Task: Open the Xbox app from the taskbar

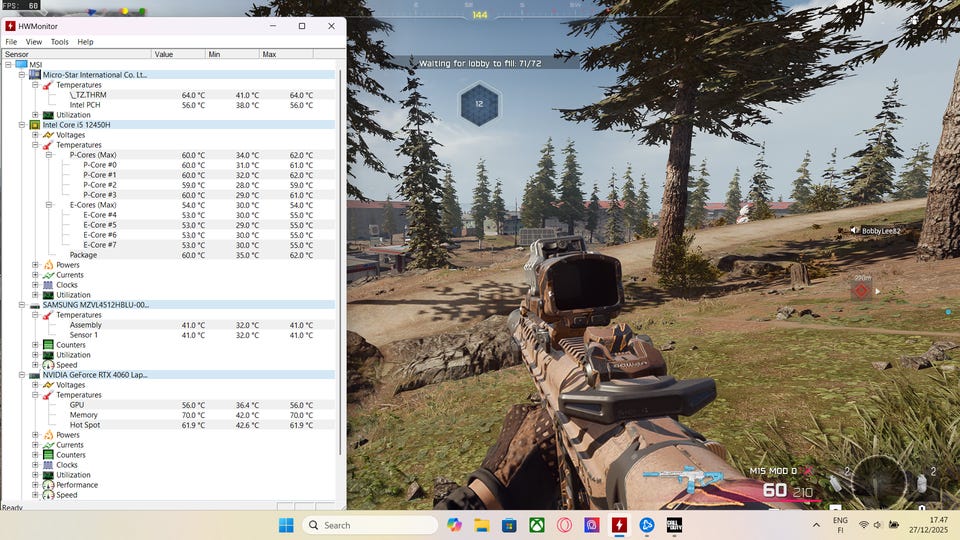Action: click(537, 525)
